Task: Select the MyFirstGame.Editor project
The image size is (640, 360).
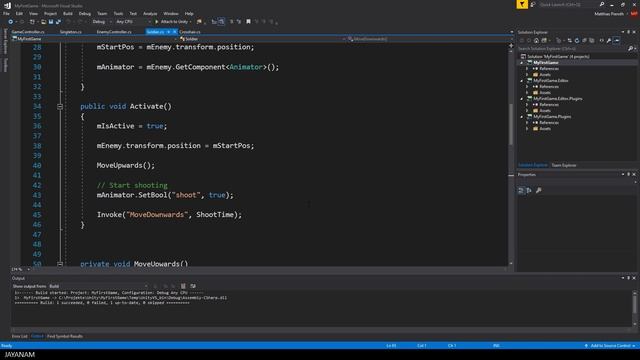Action: (550, 81)
